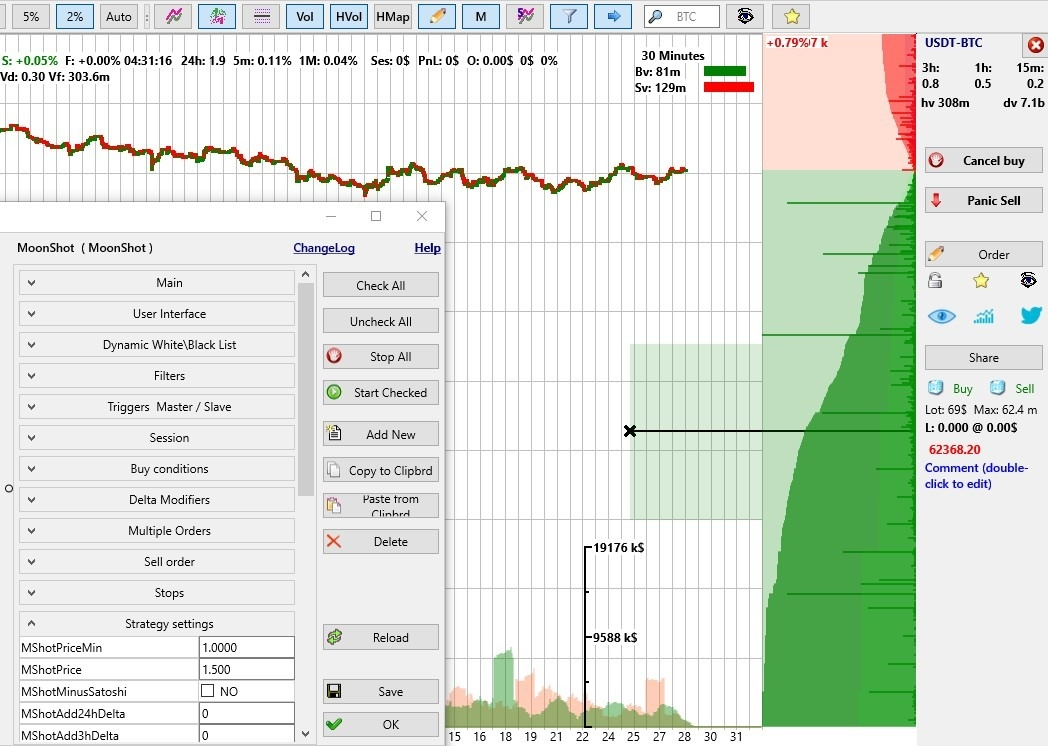Expand the Delta Modifiers section

tap(157, 499)
